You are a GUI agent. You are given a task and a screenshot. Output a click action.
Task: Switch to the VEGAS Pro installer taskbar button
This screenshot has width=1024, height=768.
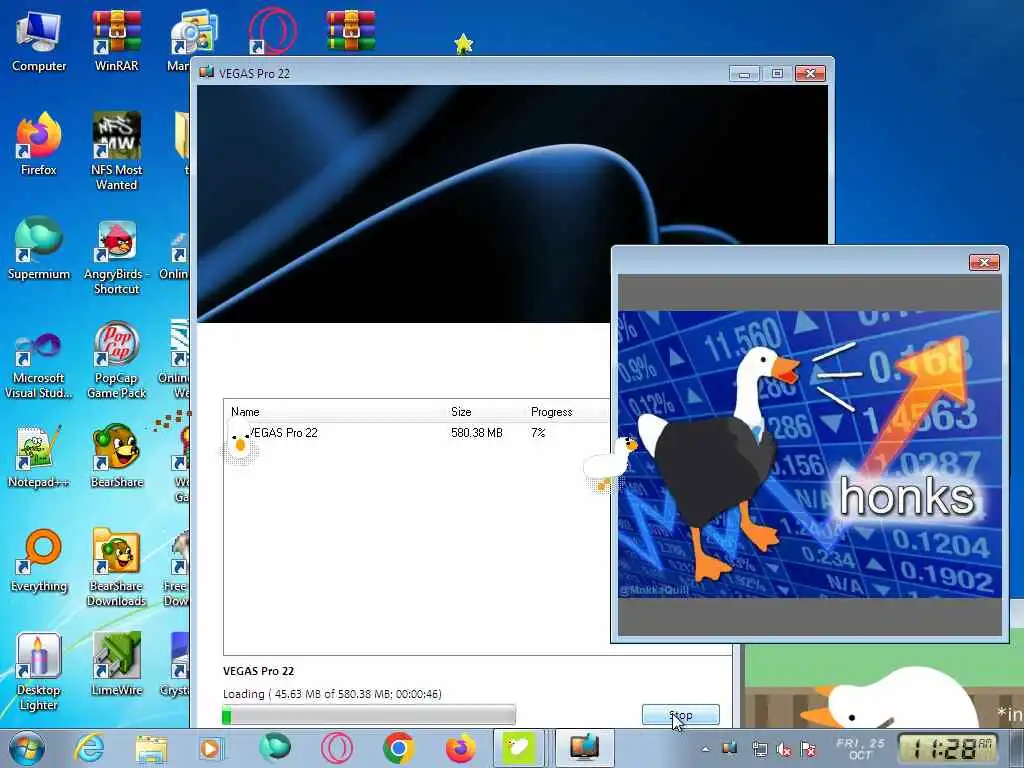pos(584,748)
